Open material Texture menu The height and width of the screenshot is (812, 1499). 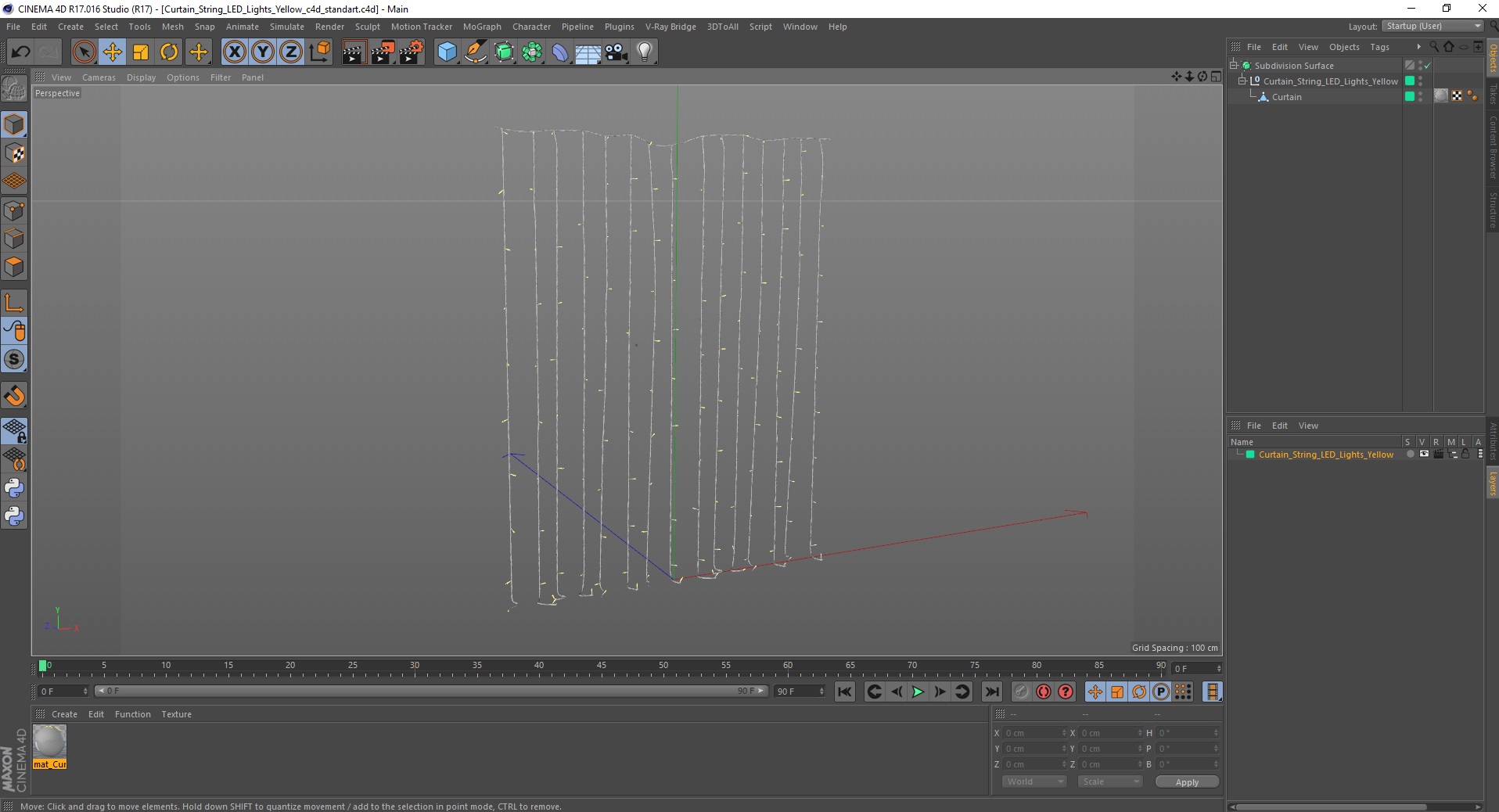(x=176, y=714)
